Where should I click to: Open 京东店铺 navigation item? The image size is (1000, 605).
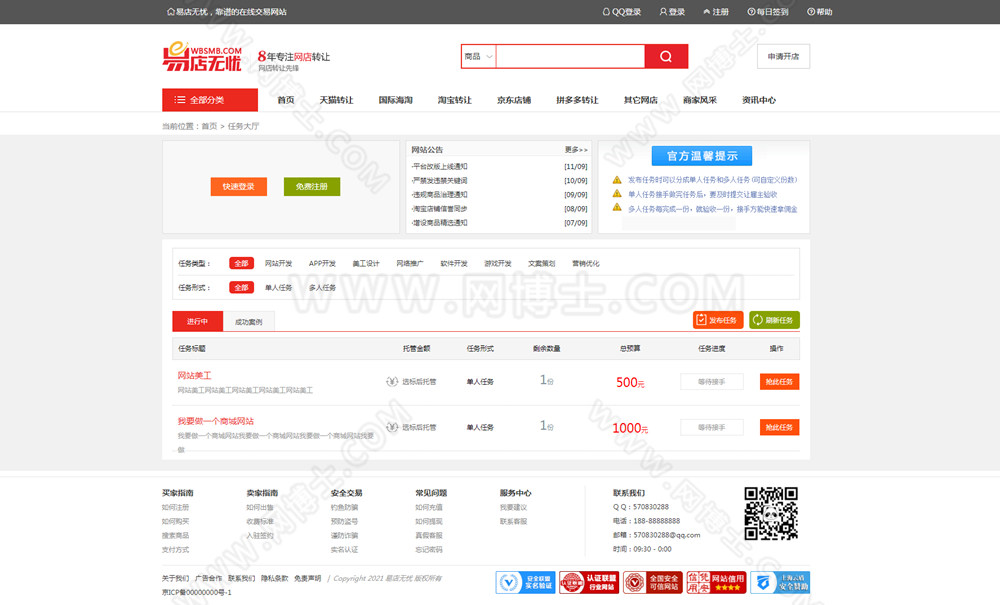point(514,100)
